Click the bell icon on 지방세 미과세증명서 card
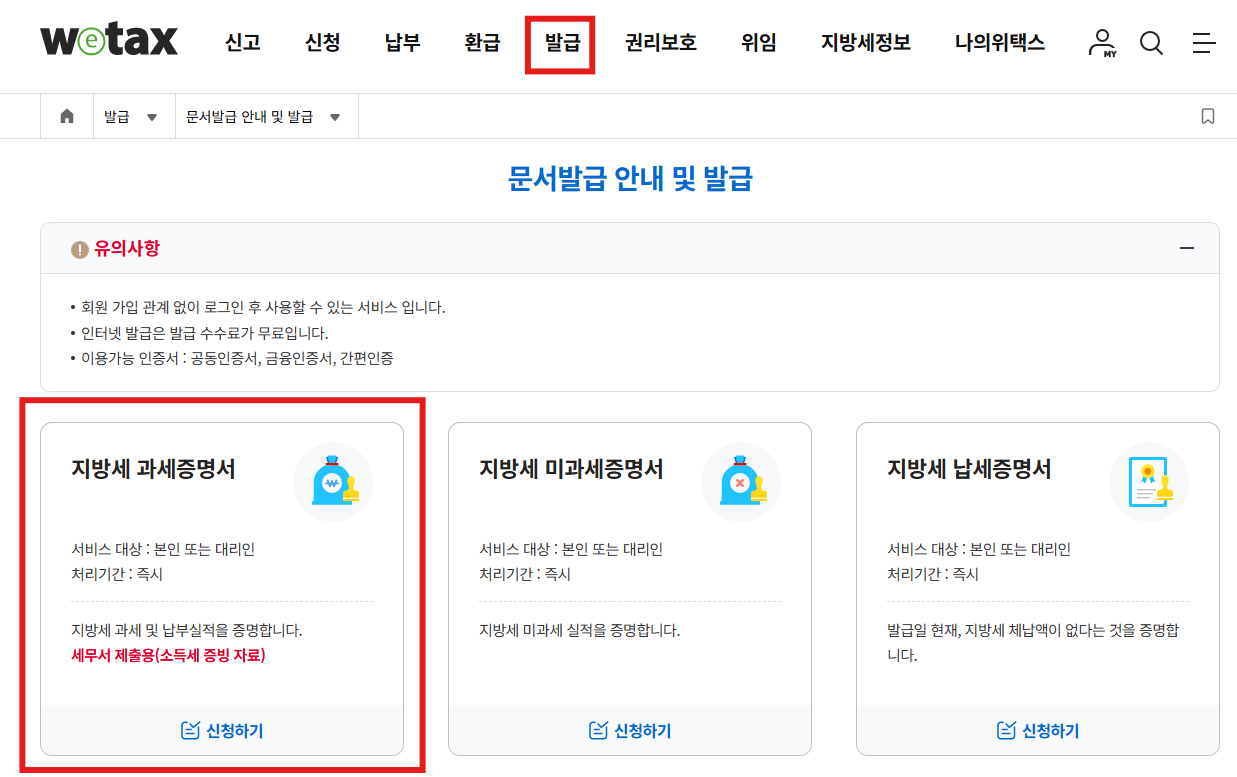 pos(741,481)
